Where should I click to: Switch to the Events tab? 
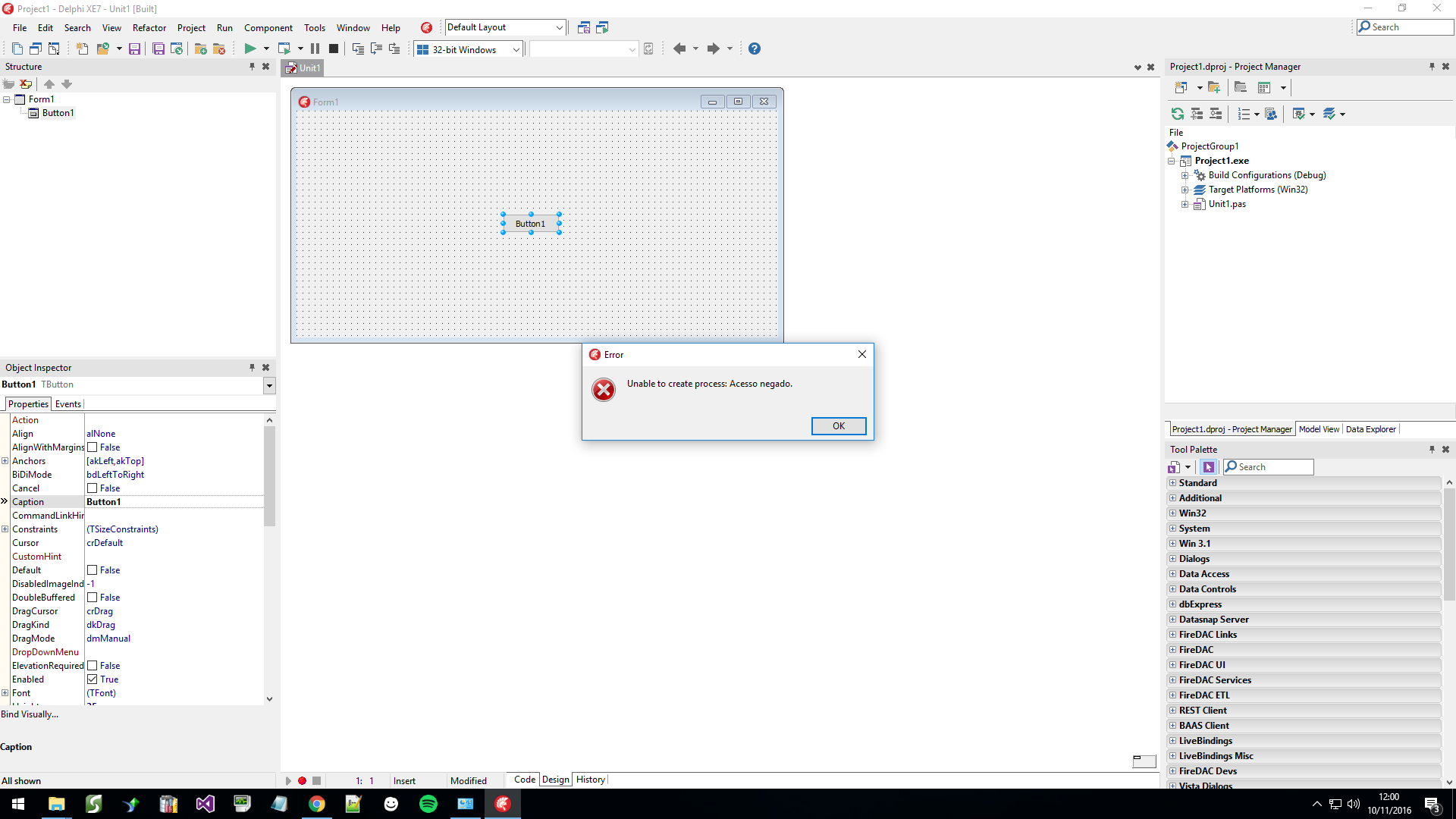[x=68, y=404]
